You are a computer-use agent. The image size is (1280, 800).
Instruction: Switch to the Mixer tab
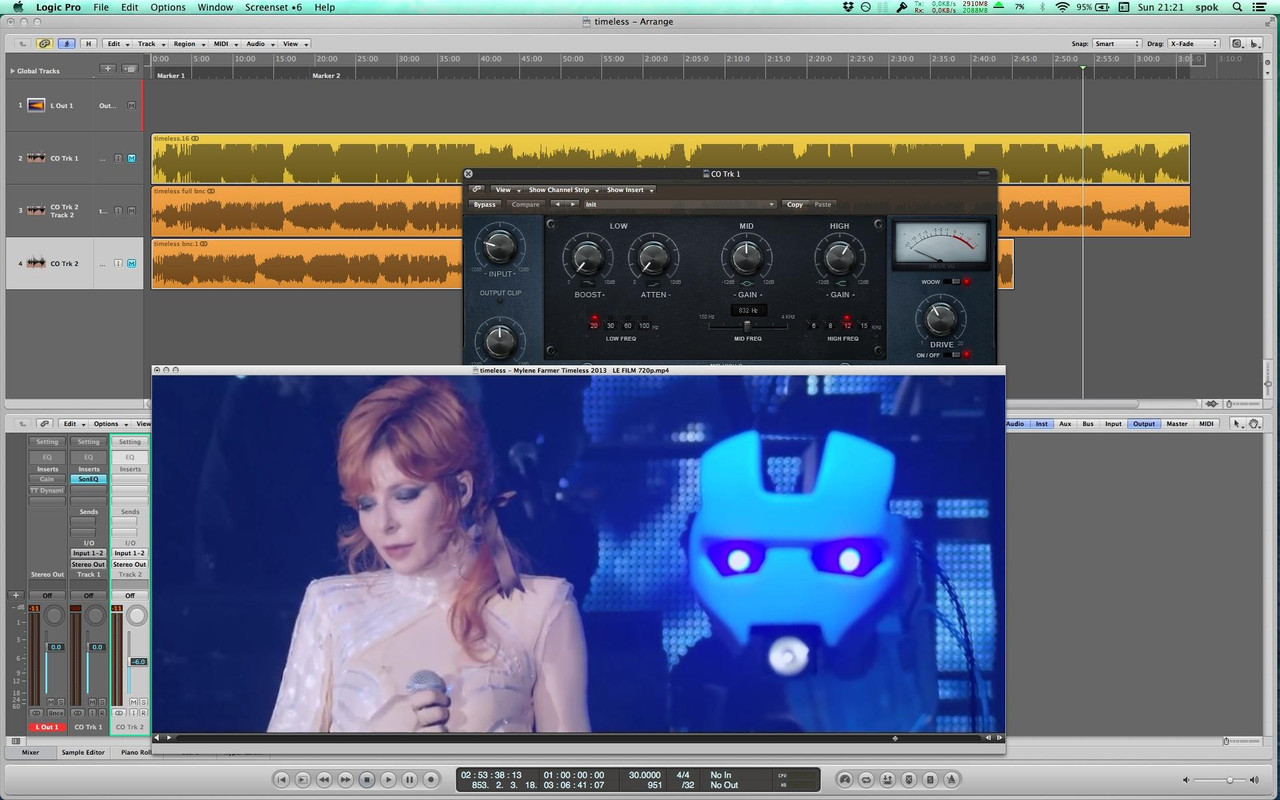[30, 752]
